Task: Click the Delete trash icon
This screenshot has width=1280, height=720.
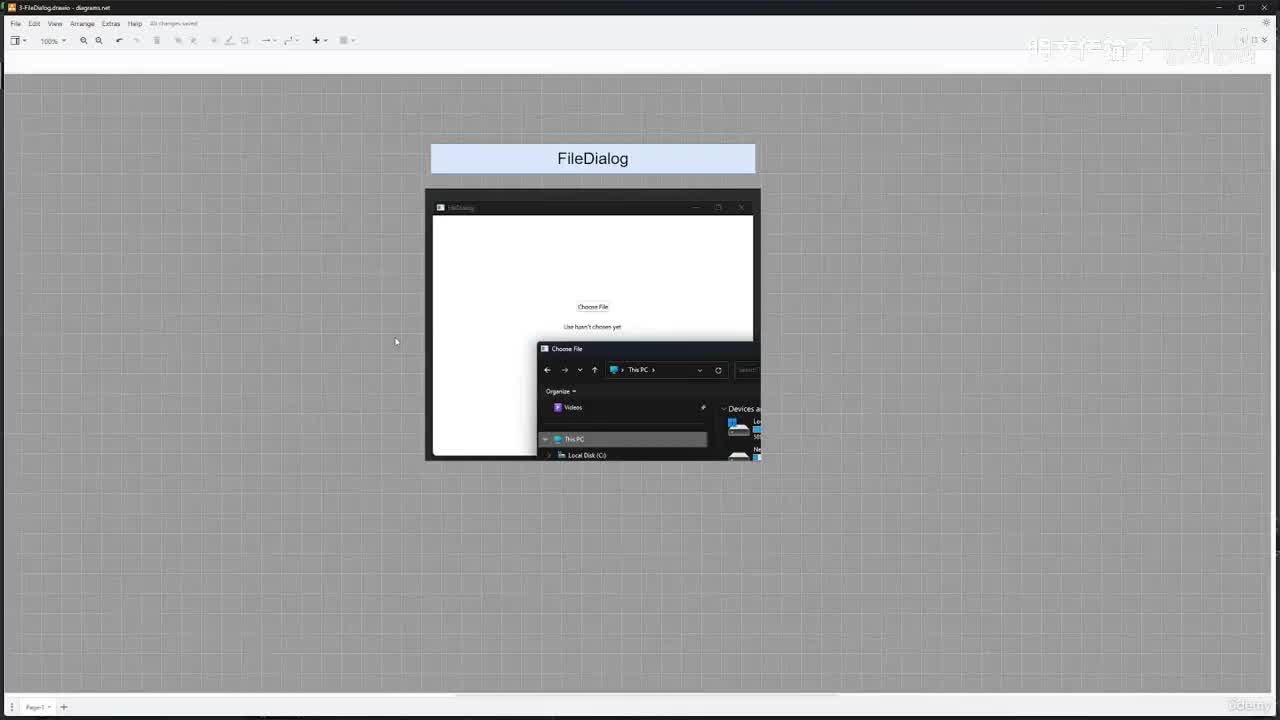Action: 156,40
